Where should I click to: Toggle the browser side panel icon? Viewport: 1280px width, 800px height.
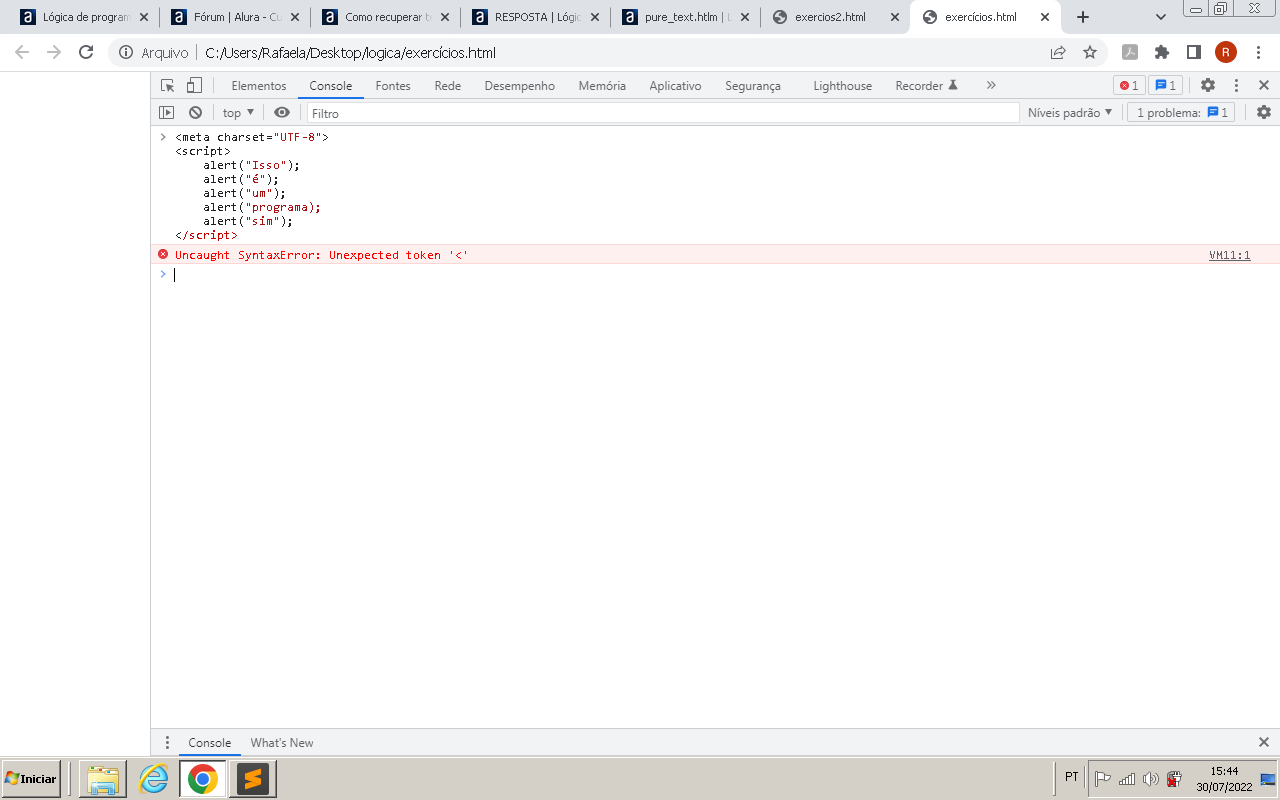tap(1194, 52)
